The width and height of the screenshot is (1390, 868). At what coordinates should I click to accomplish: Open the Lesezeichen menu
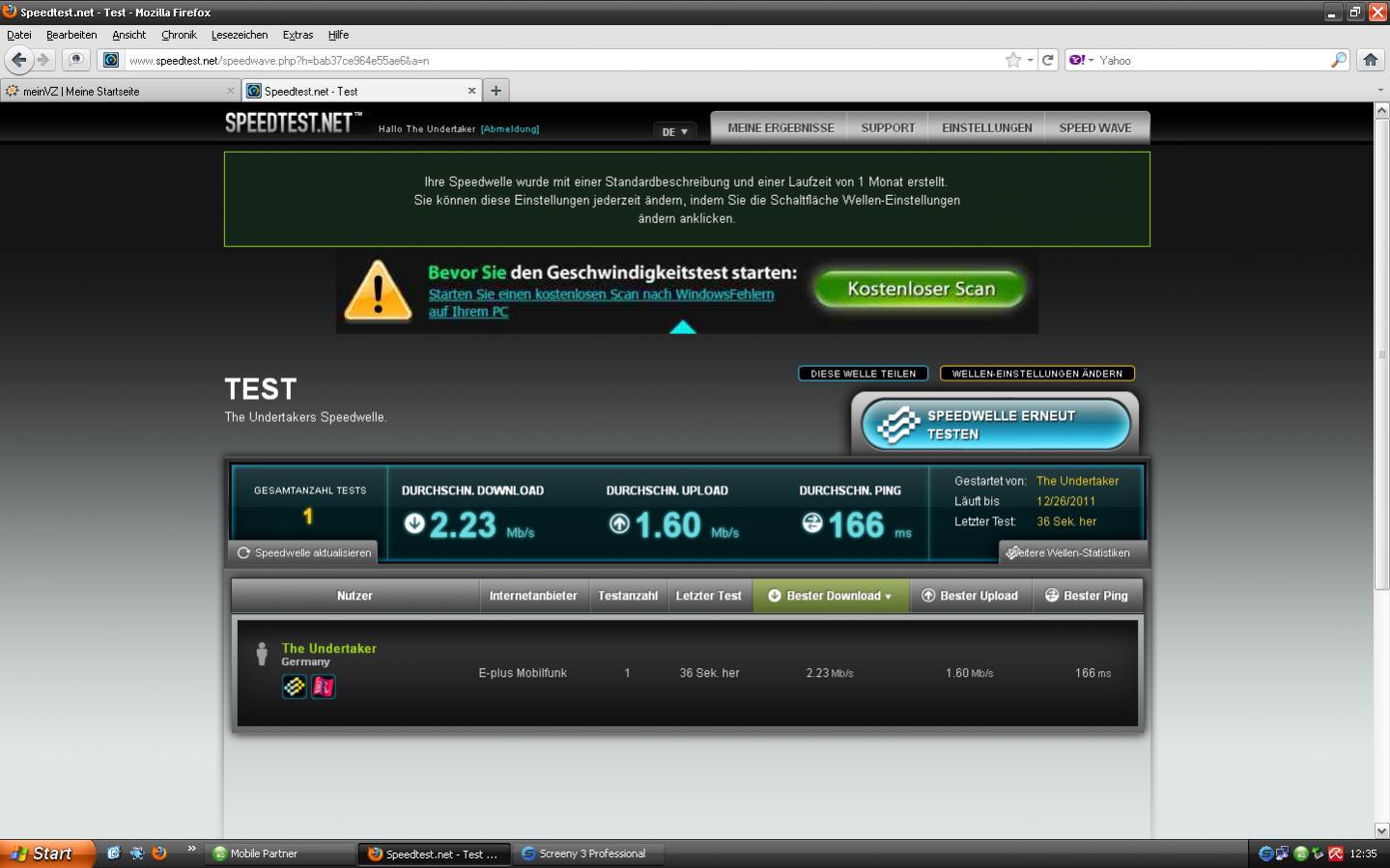pyautogui.click(x=240, y=35)
